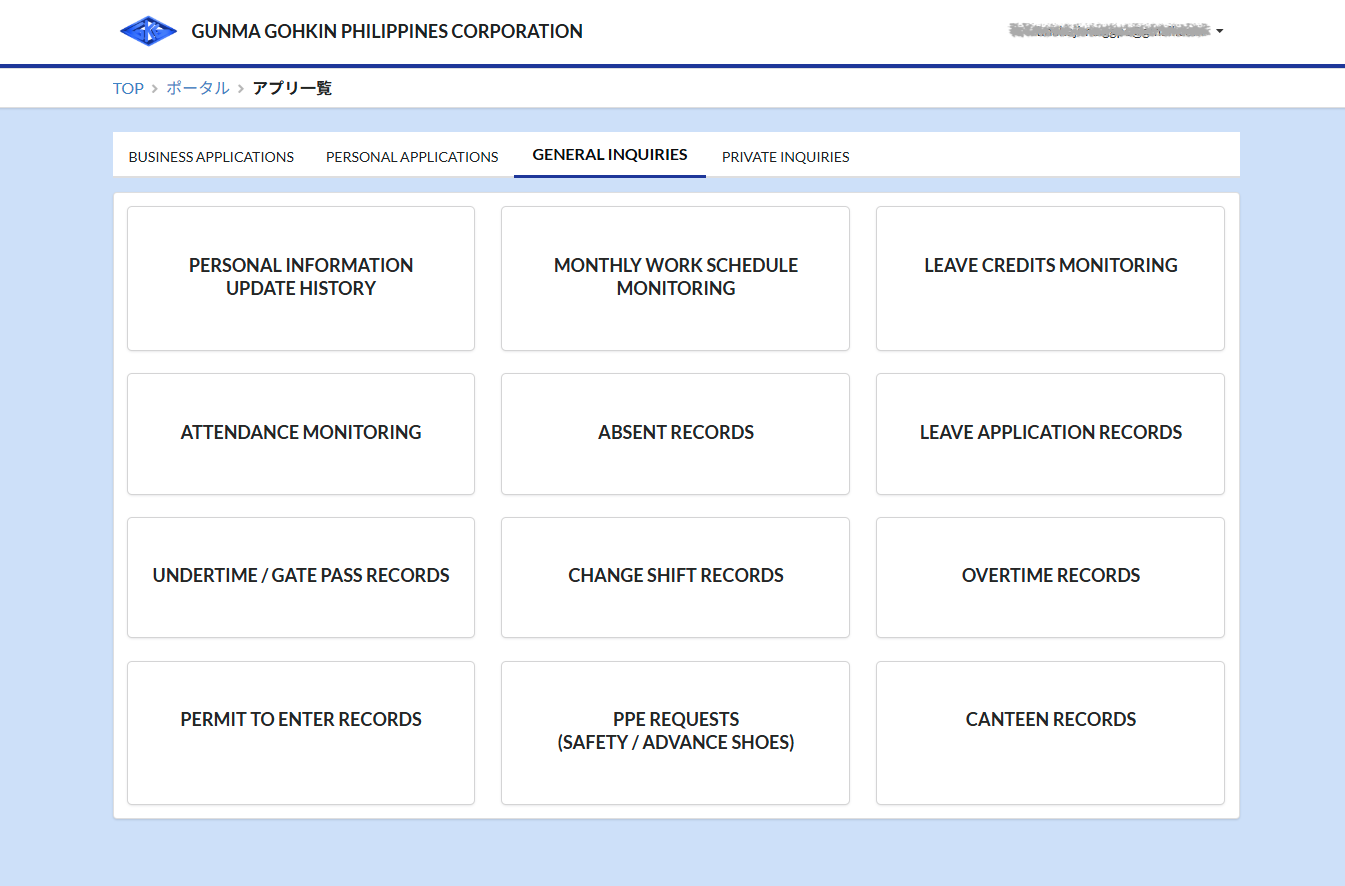This screenshot has width=1345, height=886.
Task: Open the Private Inquiries tab
Action: point(785,157)
